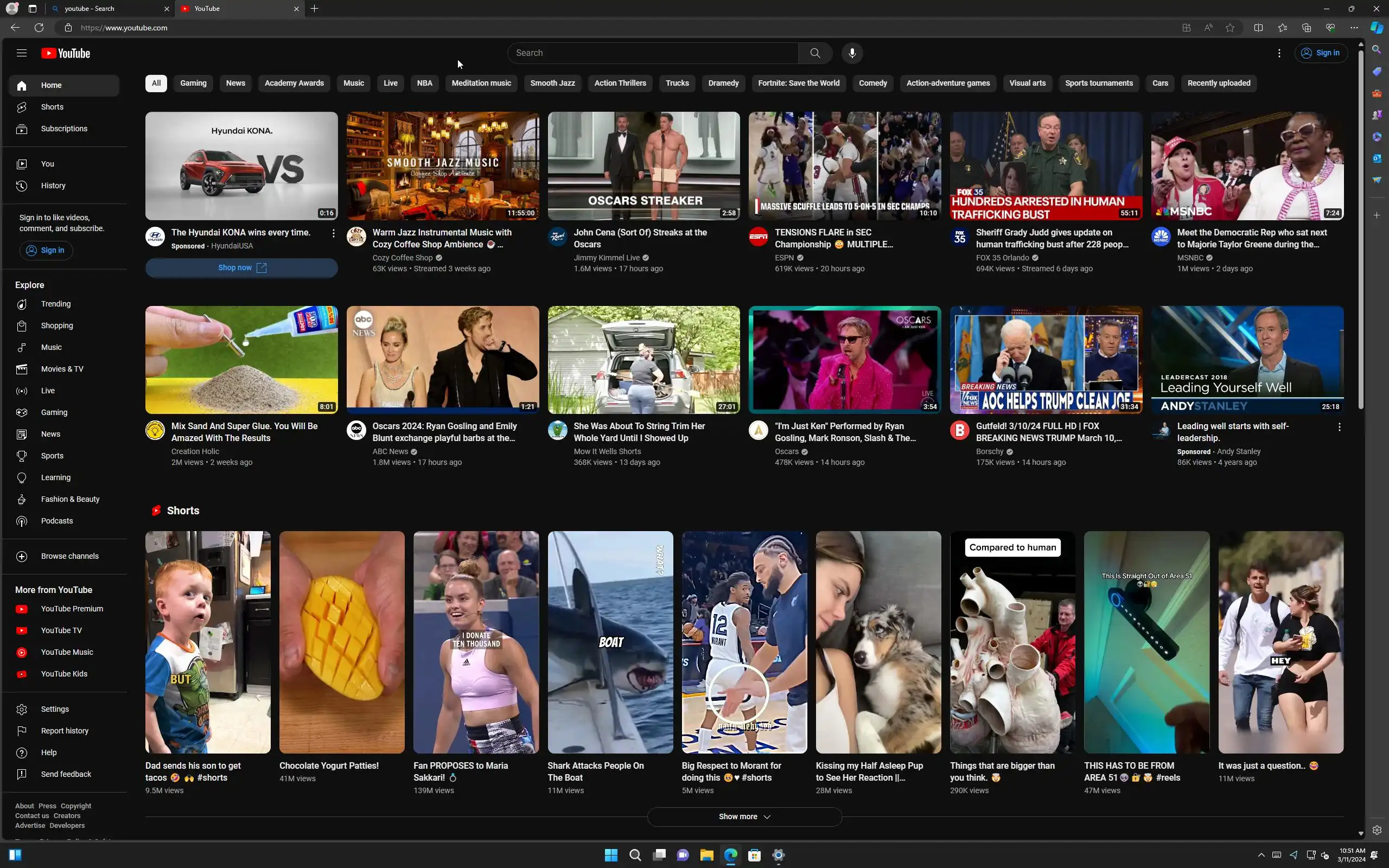This screenshot has height=868, width=1389.
Task: Select the Smooth Jazz filter chip
Action: point(552,83)
